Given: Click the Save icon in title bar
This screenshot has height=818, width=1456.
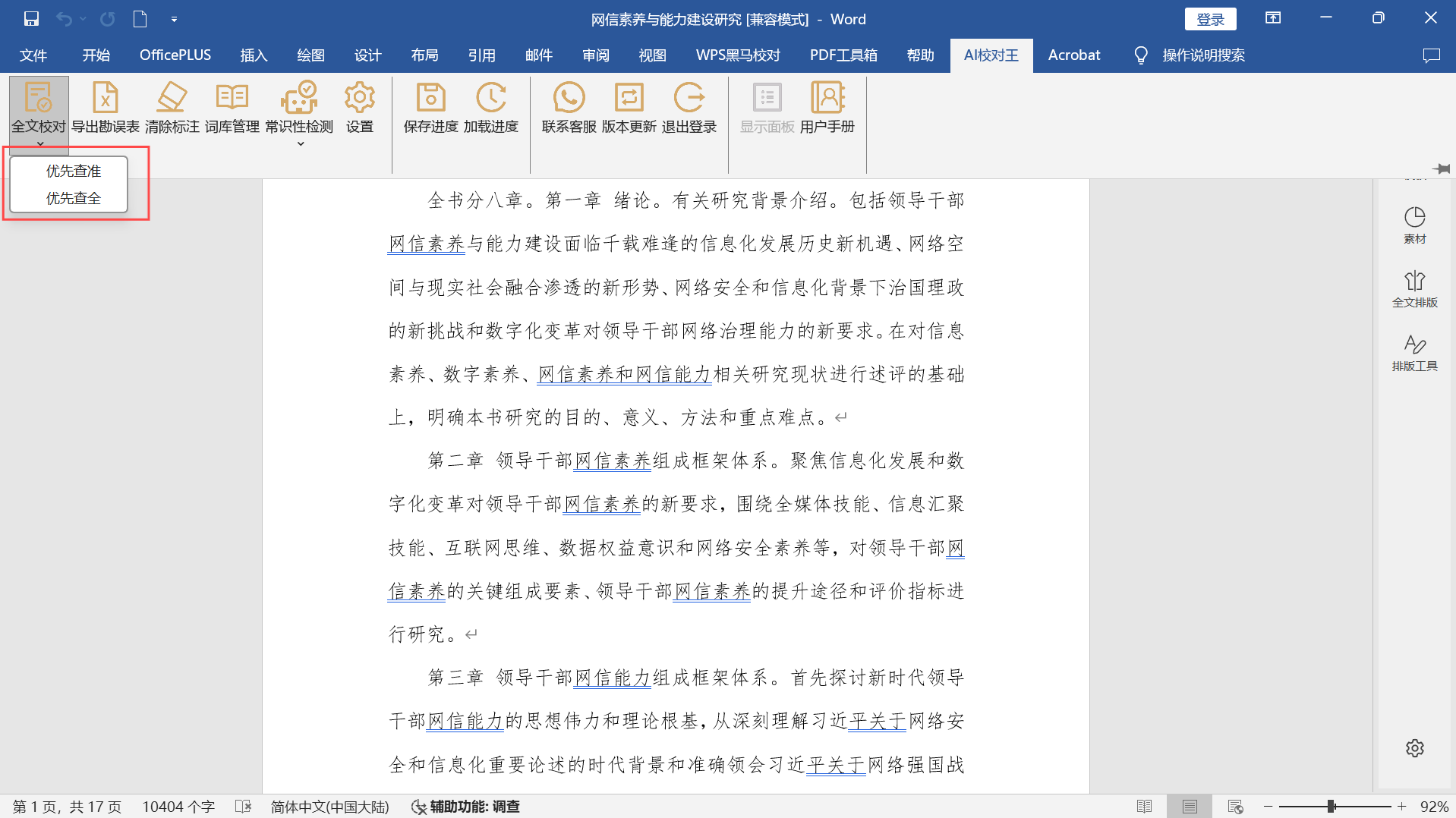Looking at the screenshot, I should (31, 19).
